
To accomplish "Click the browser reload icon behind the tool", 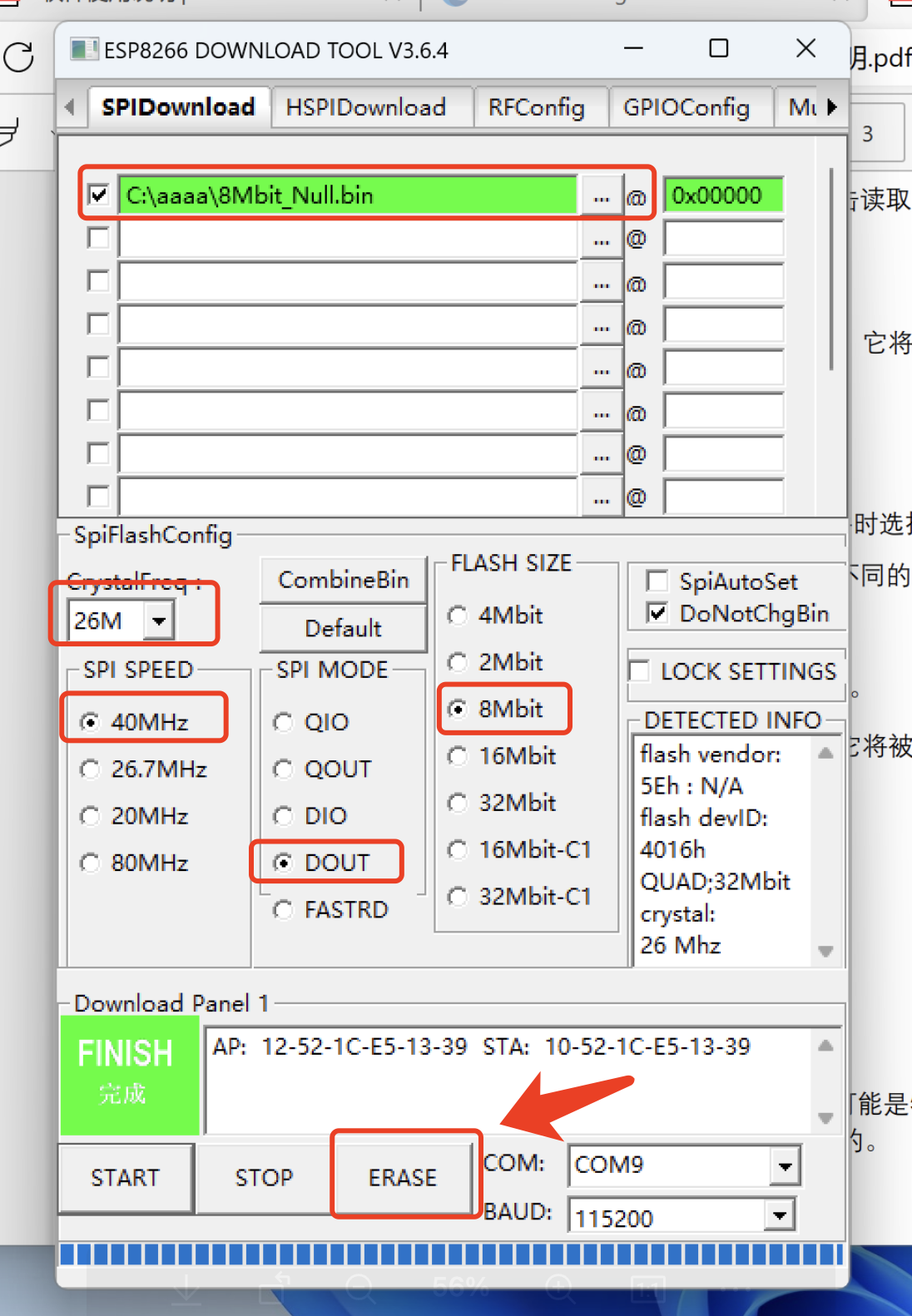I will 19,57.
